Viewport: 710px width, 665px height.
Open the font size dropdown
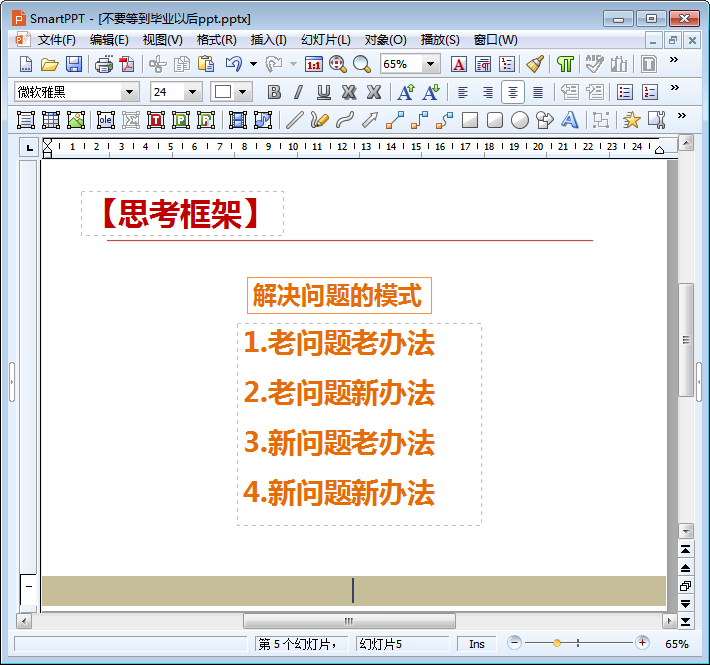192,92
